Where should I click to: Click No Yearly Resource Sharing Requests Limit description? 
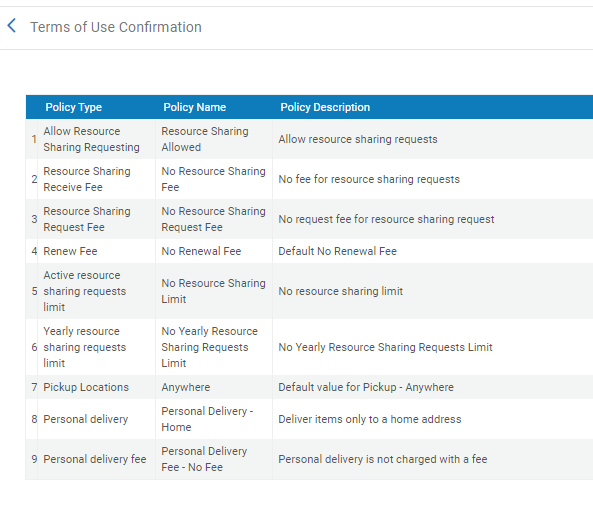(x=385, y=347)
